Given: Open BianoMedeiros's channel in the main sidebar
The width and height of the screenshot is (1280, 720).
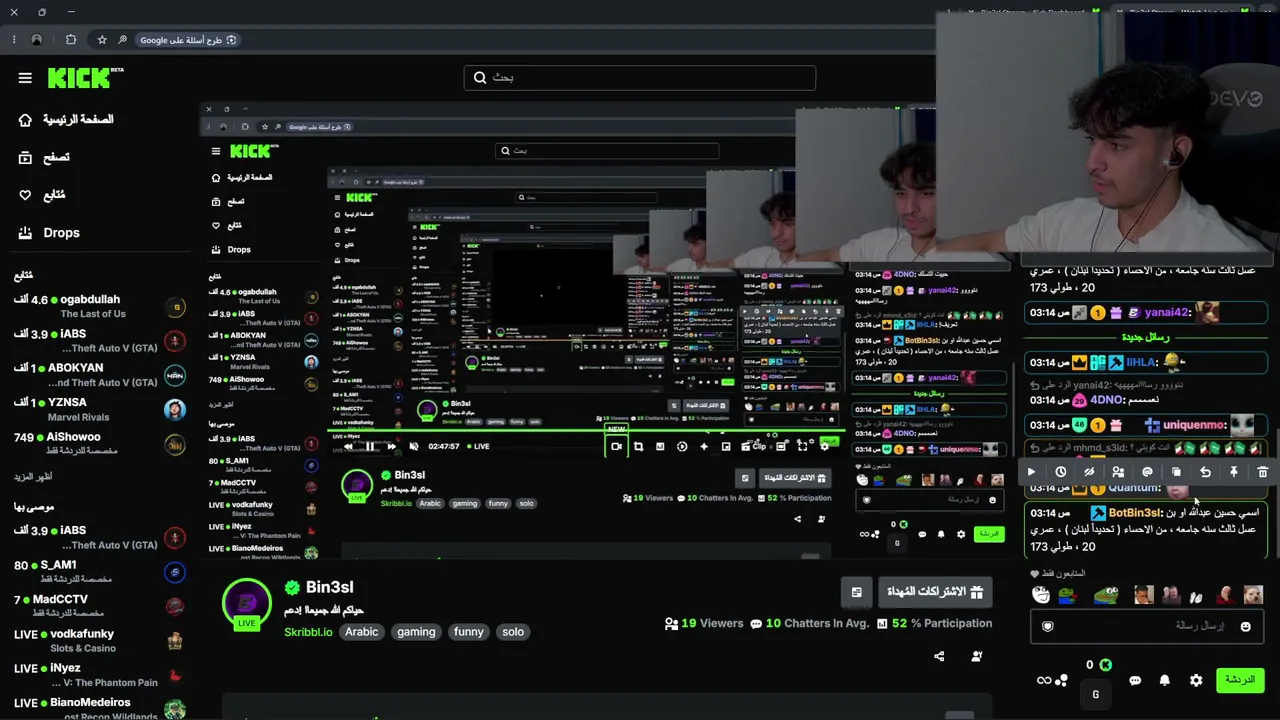Looking at the screenshot, I should tap(99, 708).
